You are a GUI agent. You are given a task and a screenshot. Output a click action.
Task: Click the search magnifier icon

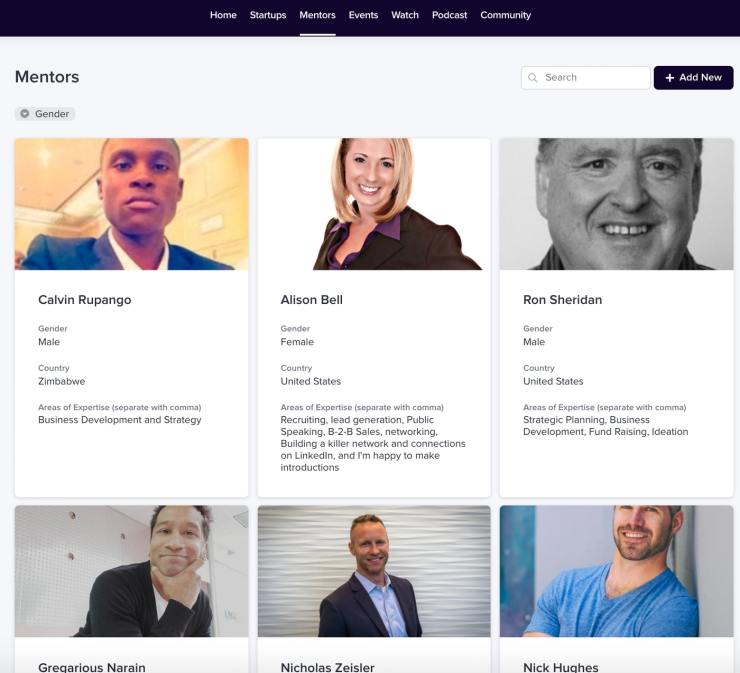pos(533,77)
